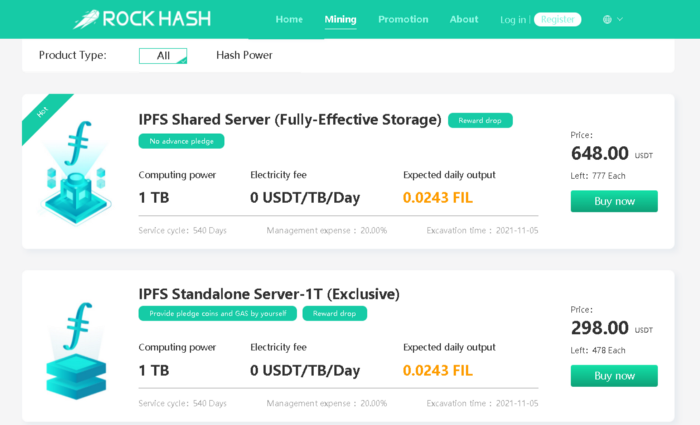Open the Promotion menu item
This screenshot has width=700, height=425.
click(403, 19)
